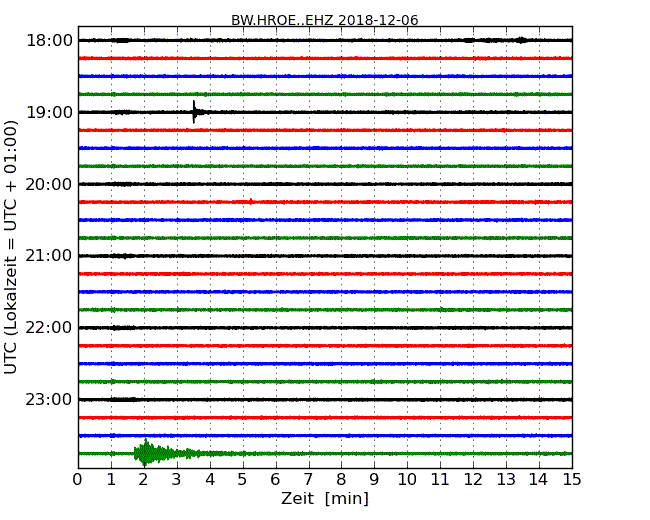Click x-axis tick label 0

tap(78, 479)
